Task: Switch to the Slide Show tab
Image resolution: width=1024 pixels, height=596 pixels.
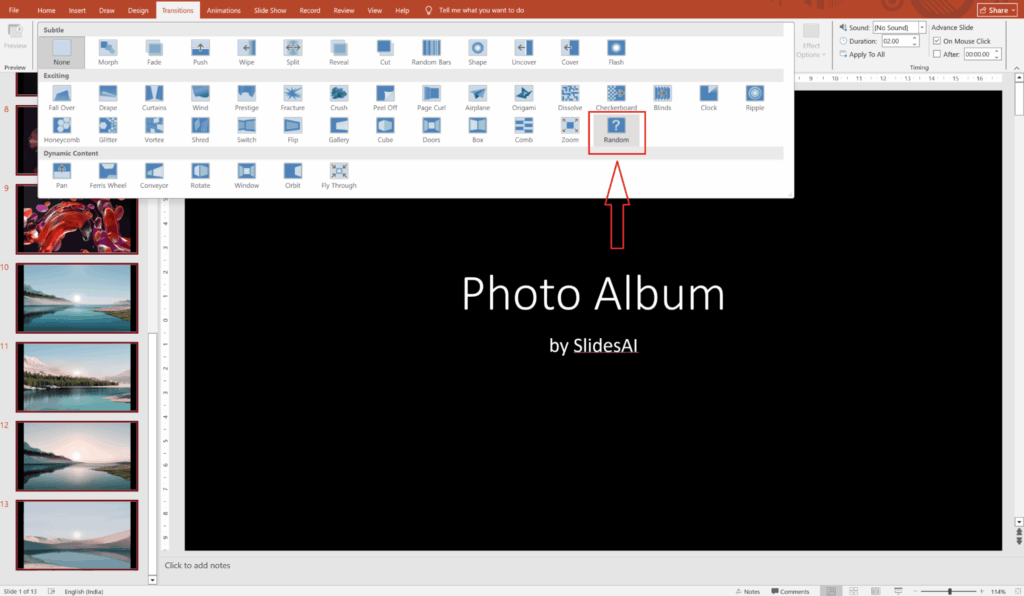Action: tap(268, 10)
